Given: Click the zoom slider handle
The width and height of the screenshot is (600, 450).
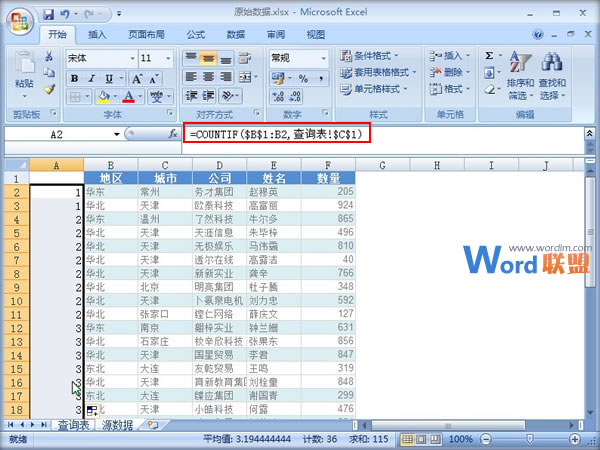Looking at the screenshot, I should [x=530, y=439].
